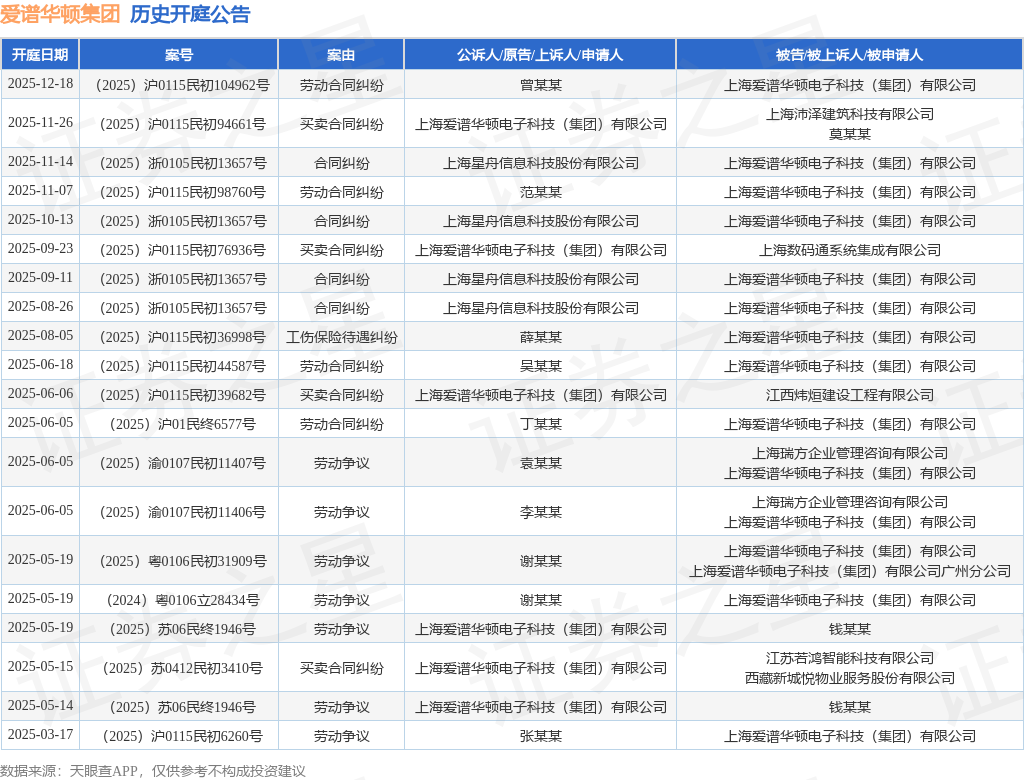Viewport: 1024px width, 780px height.
Task: Select the date cell 2025-09-11
Action: coord(40,278)
